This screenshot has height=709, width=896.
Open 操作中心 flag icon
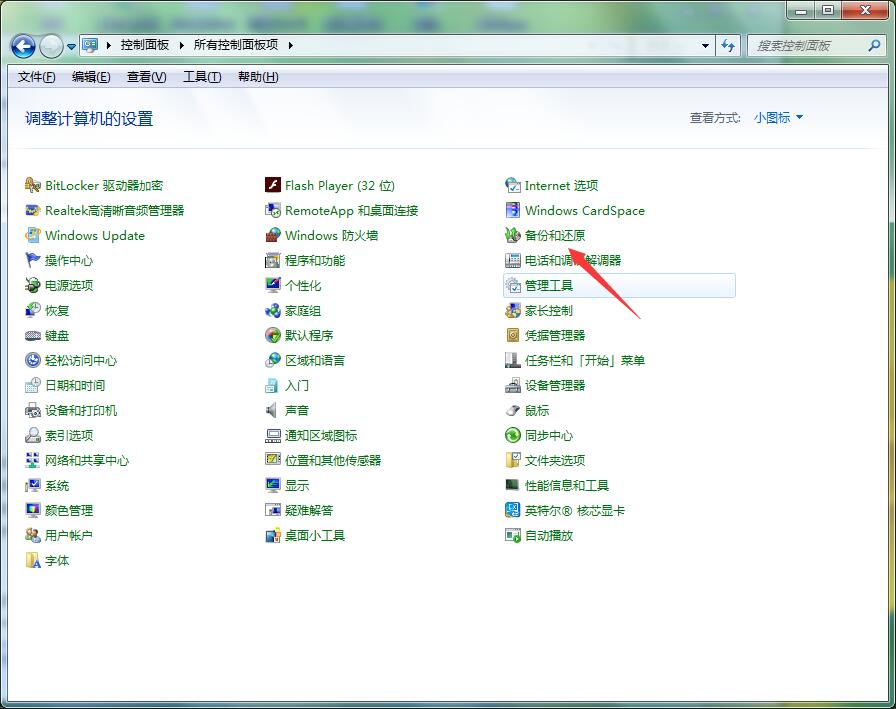pyautogui.click(x=33, y=261)
